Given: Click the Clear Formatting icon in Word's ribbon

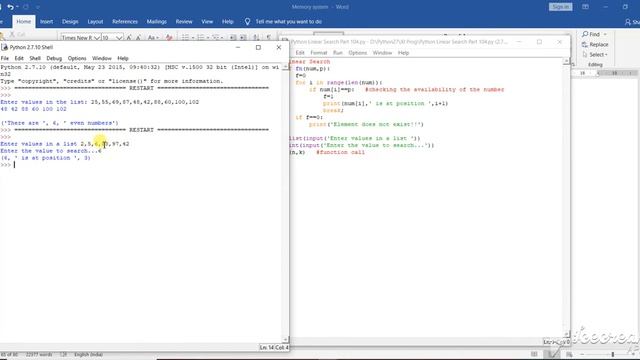Looking at the screenshot, I should coord(169,38).
